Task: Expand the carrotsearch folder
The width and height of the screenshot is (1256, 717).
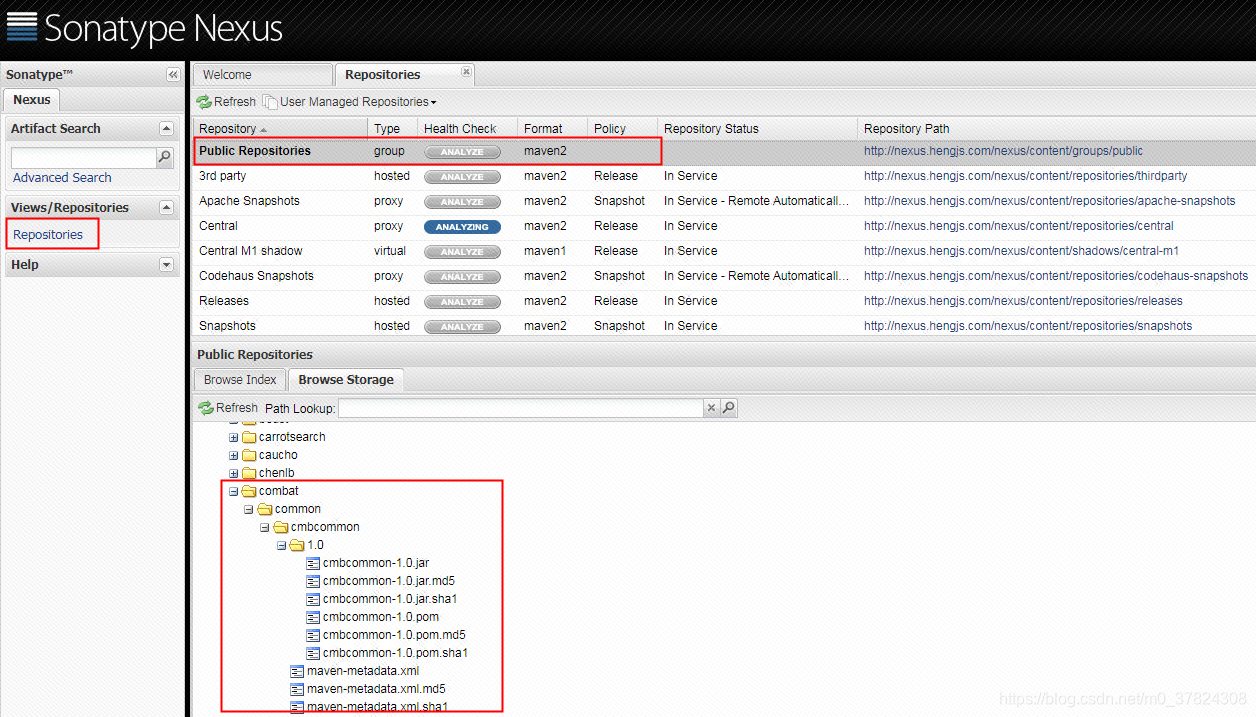Action: [x=233, y=437]
